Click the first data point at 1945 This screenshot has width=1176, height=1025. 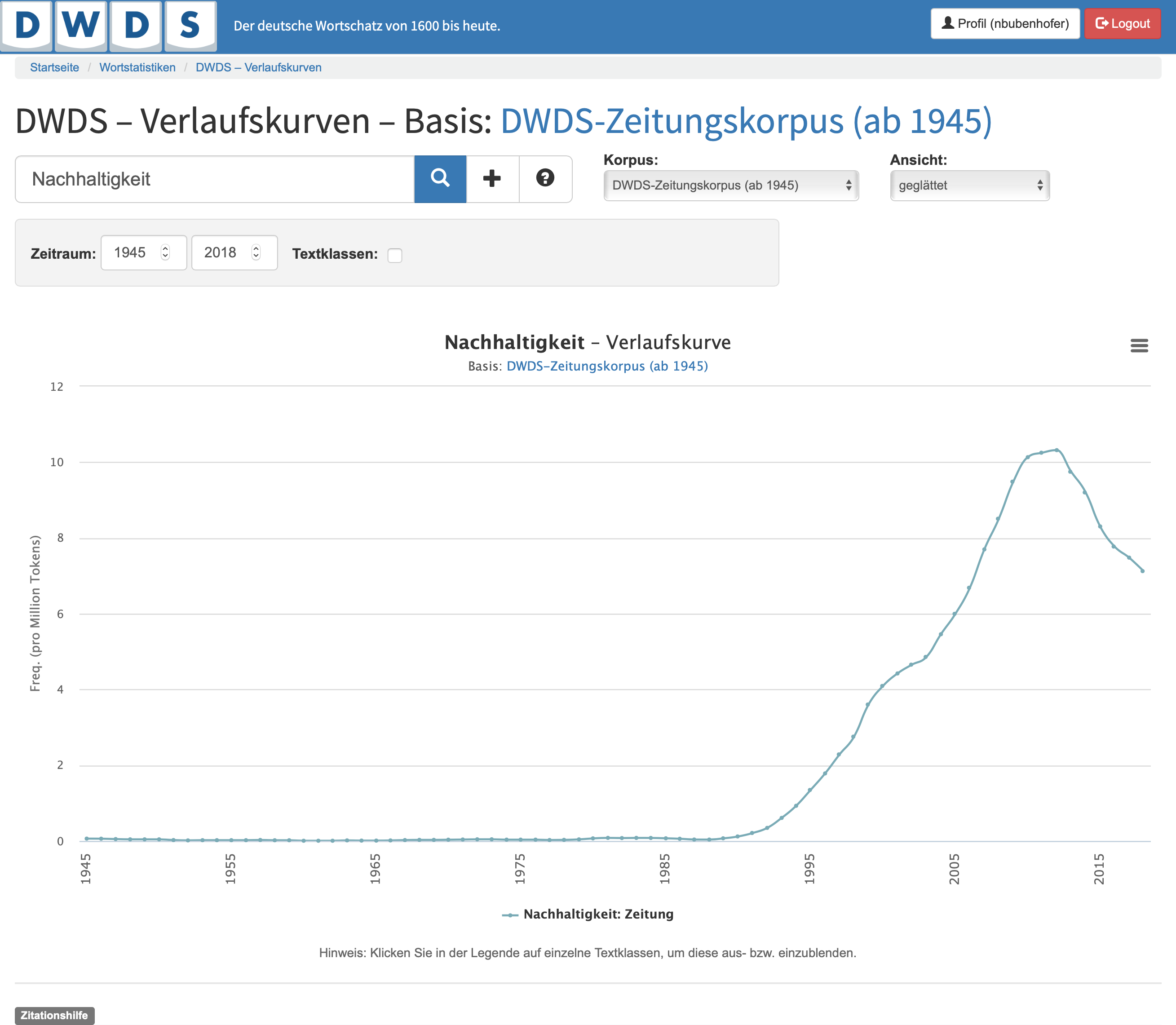pyautogui.click(x=86, y=839)
